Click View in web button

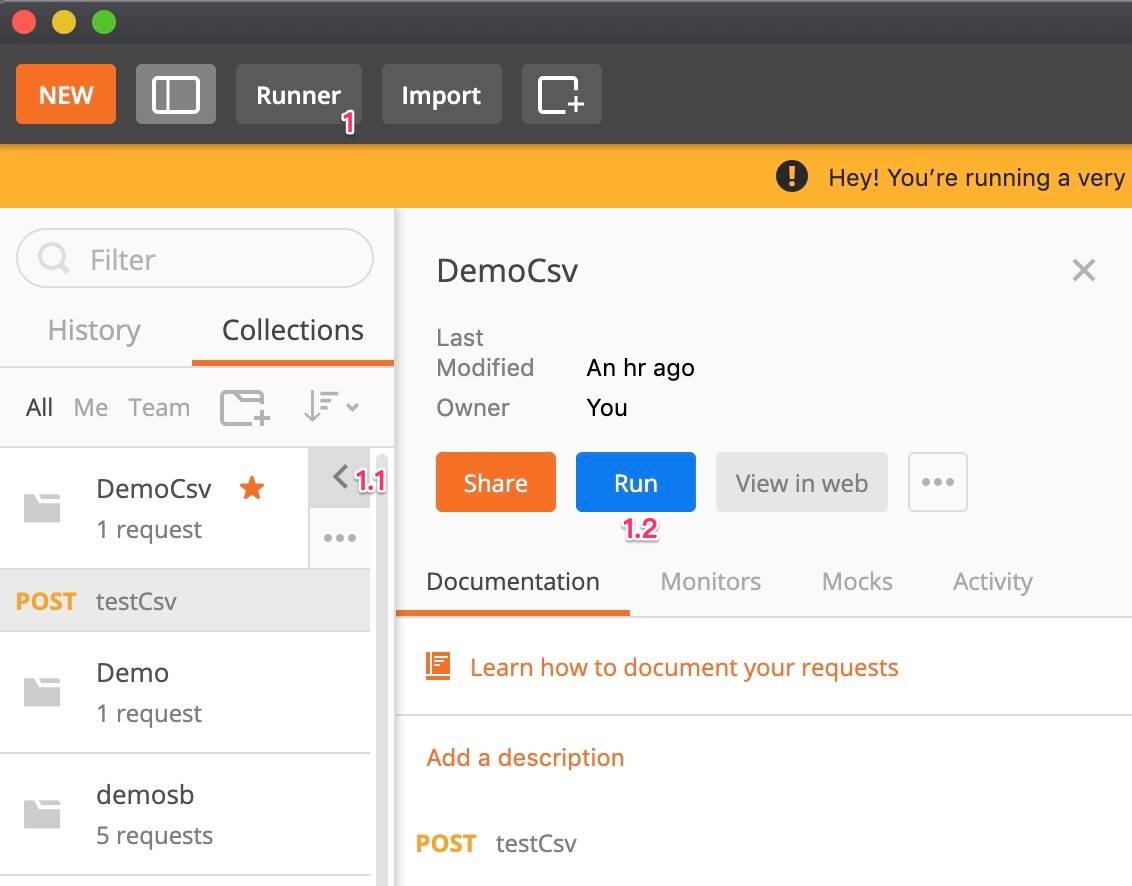pyautogui.click(x=801, y=482)
